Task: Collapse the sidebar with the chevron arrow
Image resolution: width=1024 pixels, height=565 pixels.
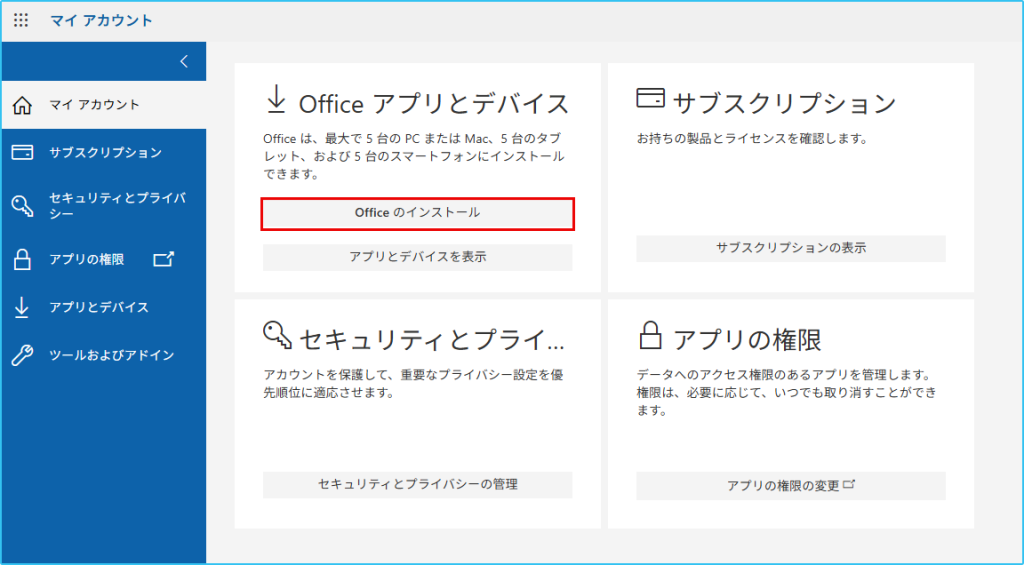Action: [184, 61]
